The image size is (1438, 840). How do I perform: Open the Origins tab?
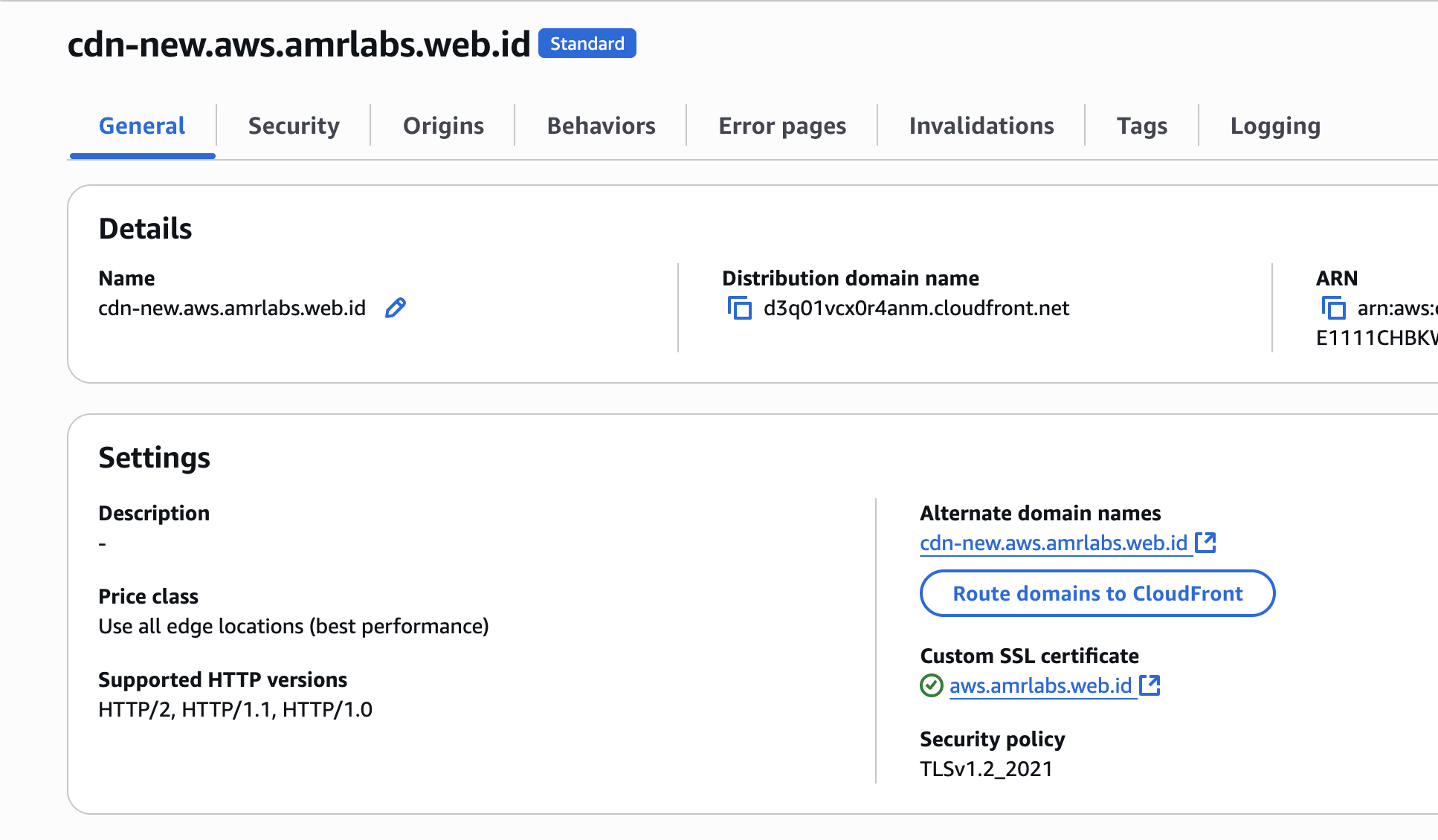pyautogui.click(x=443, y=126)
